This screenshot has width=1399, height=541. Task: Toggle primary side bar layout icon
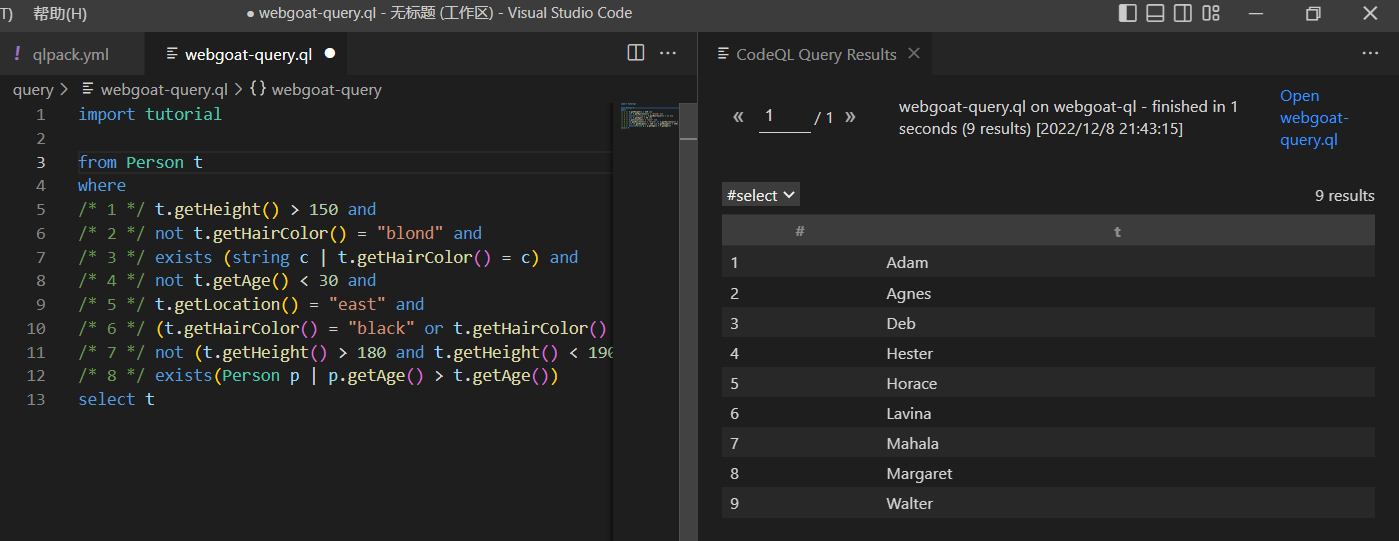[1128, 13]
